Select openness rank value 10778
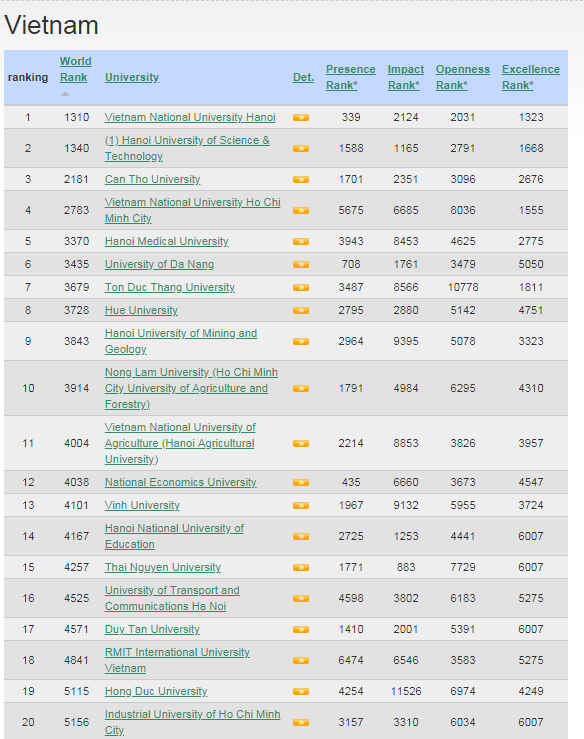 point(463,287)
